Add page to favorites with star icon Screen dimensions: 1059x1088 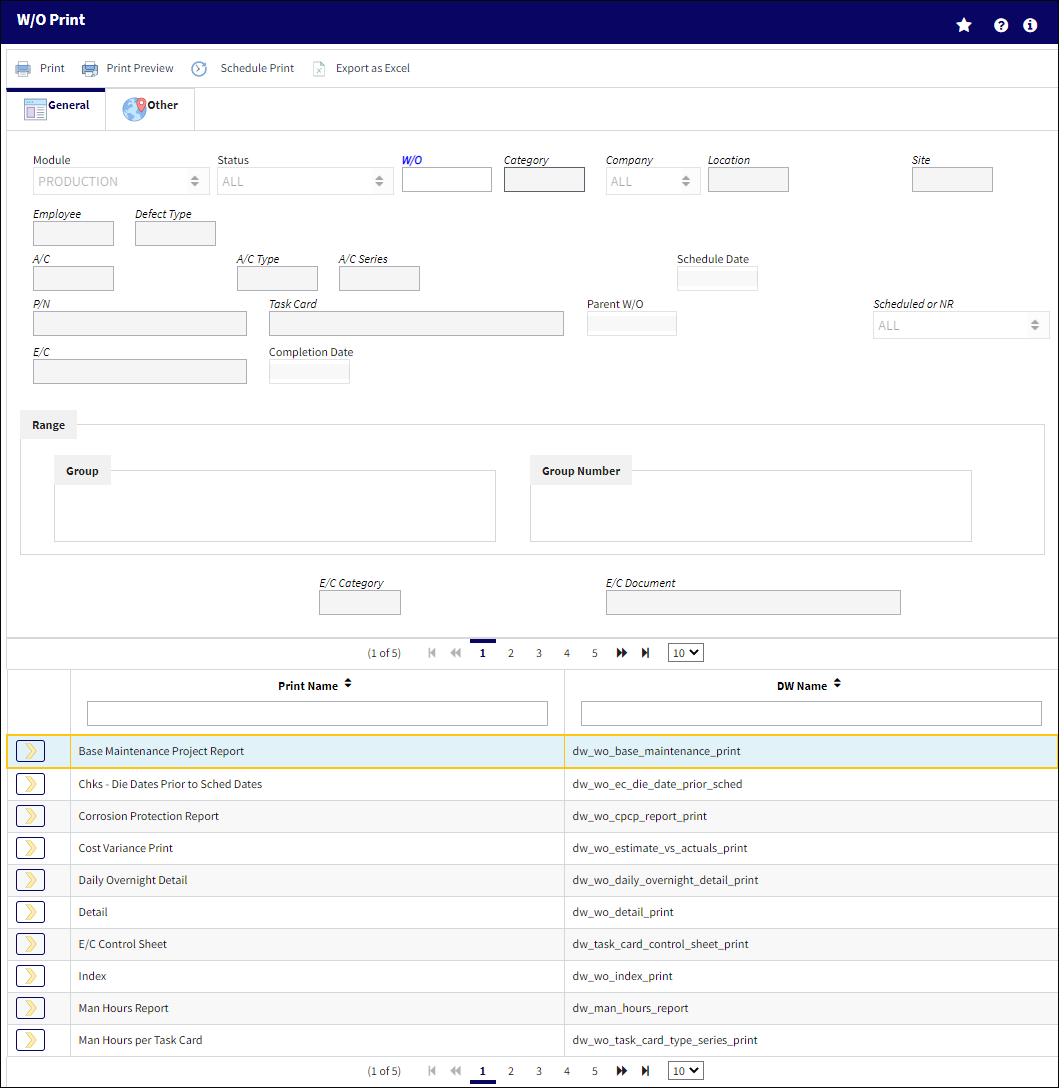click(964, 25)
